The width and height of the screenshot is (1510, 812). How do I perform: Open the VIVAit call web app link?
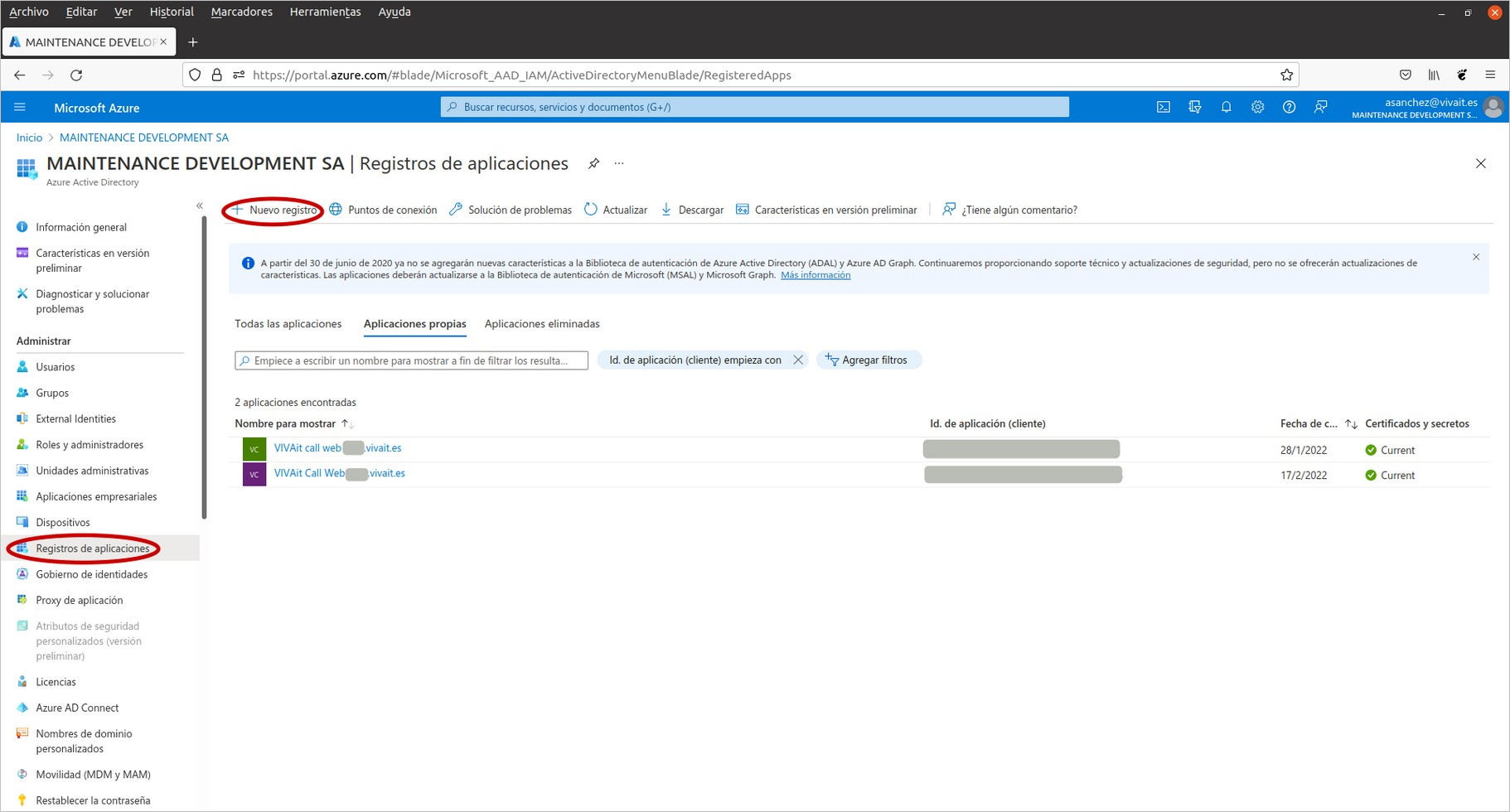pos(337,448)
